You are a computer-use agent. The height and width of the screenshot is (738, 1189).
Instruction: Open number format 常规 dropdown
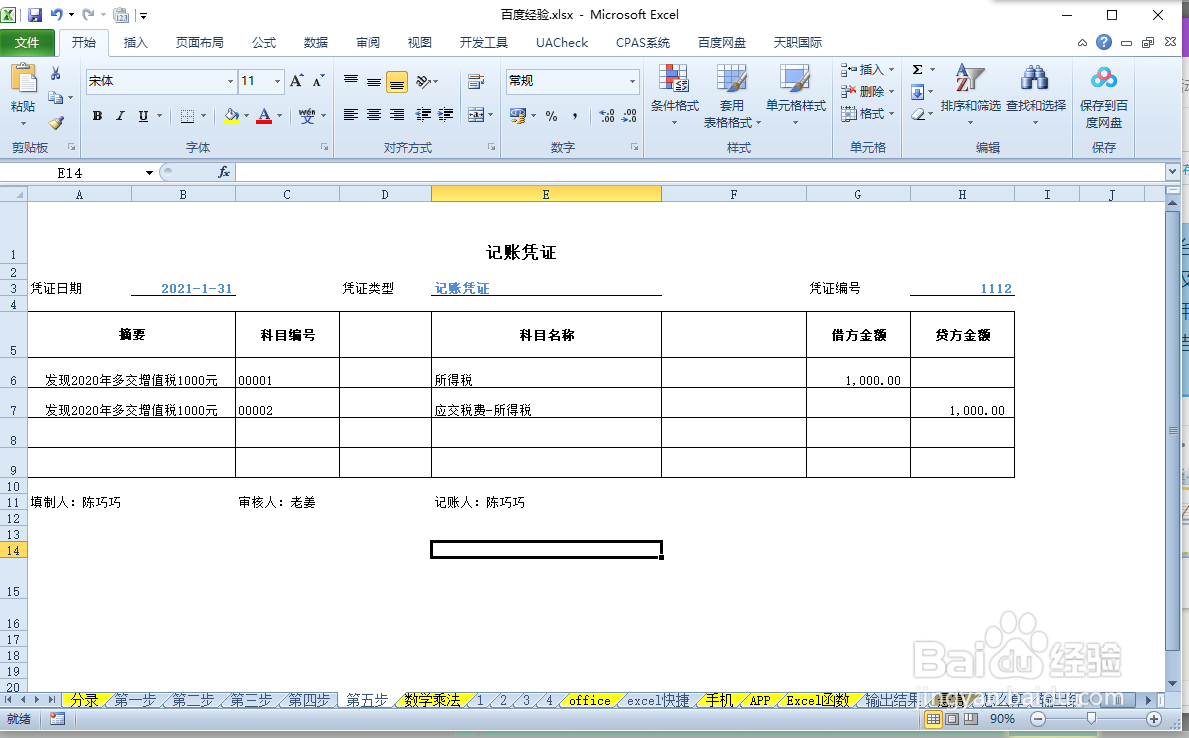[x=632, y=81]
